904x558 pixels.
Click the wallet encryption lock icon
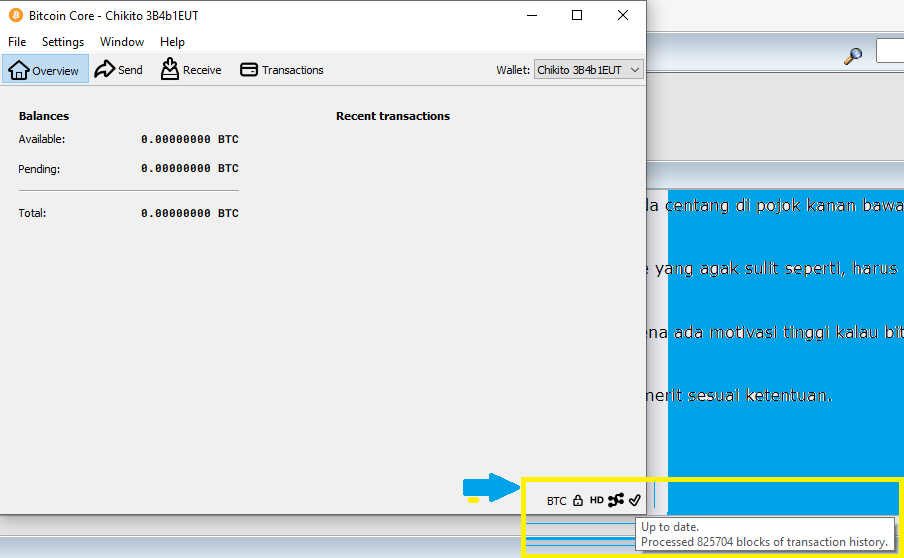coord(578,500)
